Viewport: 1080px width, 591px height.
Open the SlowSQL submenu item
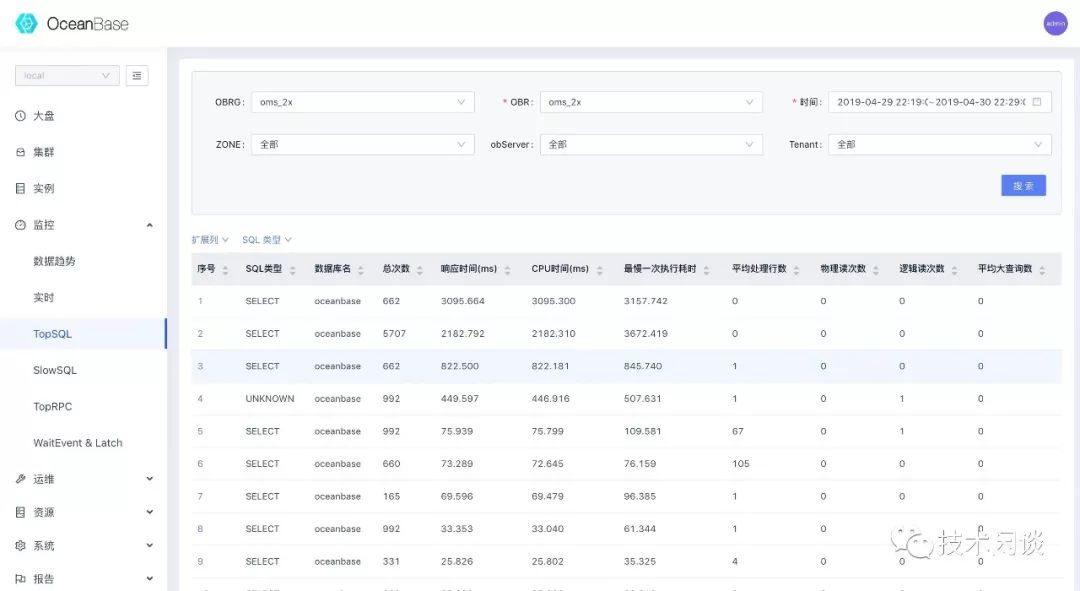(x=55, y=371)
